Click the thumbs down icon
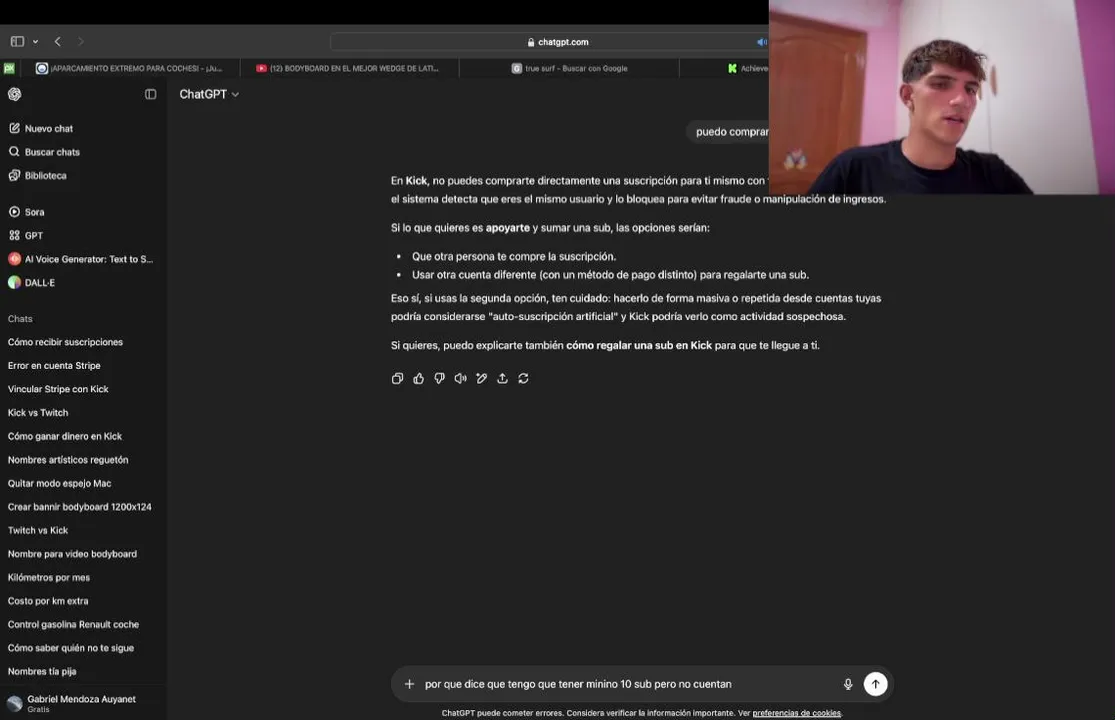Image resolution: width=1115 pixels, height=720 pixels. [x=439, y=379]
